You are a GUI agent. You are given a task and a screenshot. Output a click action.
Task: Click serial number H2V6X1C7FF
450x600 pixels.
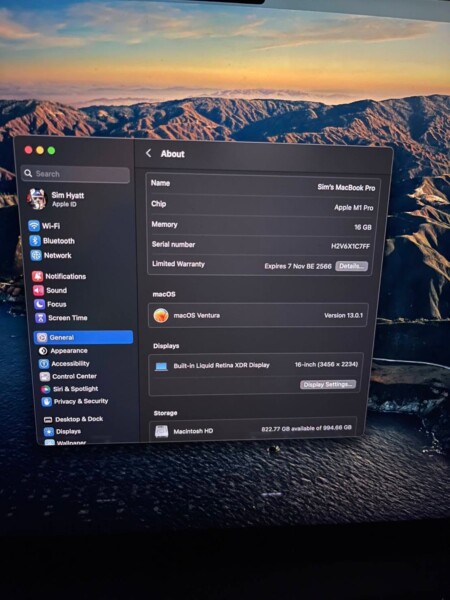click(x=351, y=246)
